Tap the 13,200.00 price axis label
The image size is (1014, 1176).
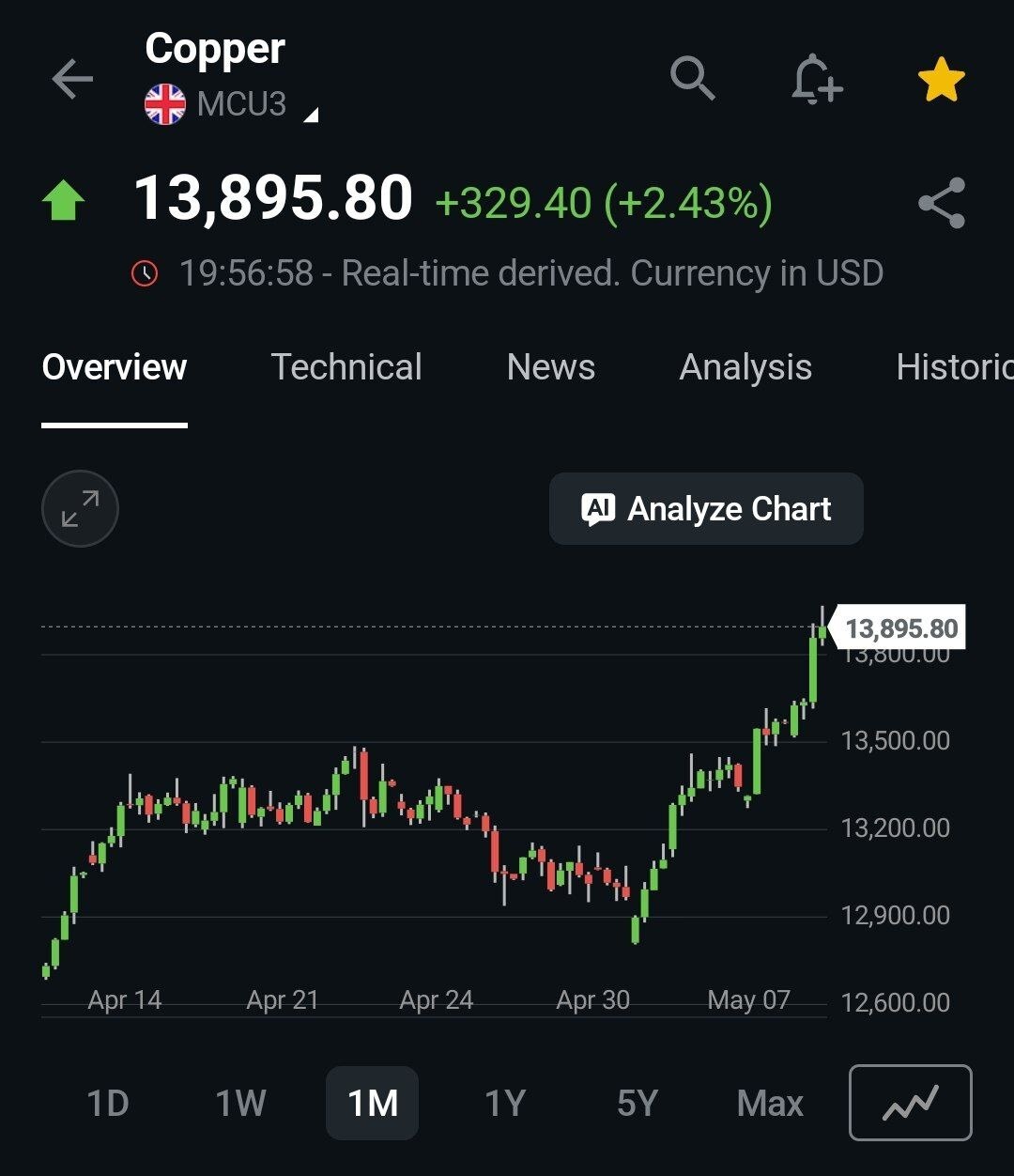(896, 828)
